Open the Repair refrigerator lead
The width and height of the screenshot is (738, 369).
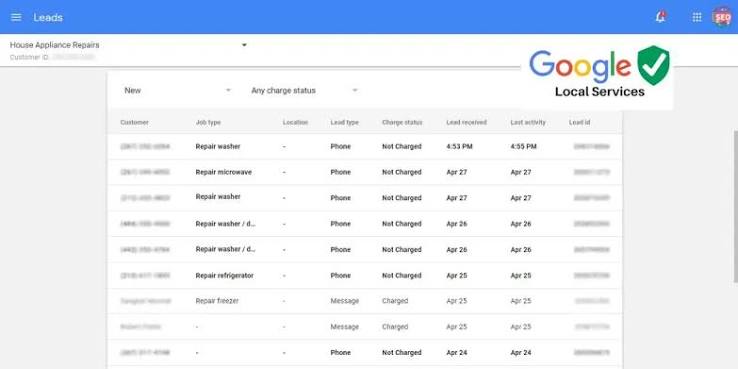(365, 275)
